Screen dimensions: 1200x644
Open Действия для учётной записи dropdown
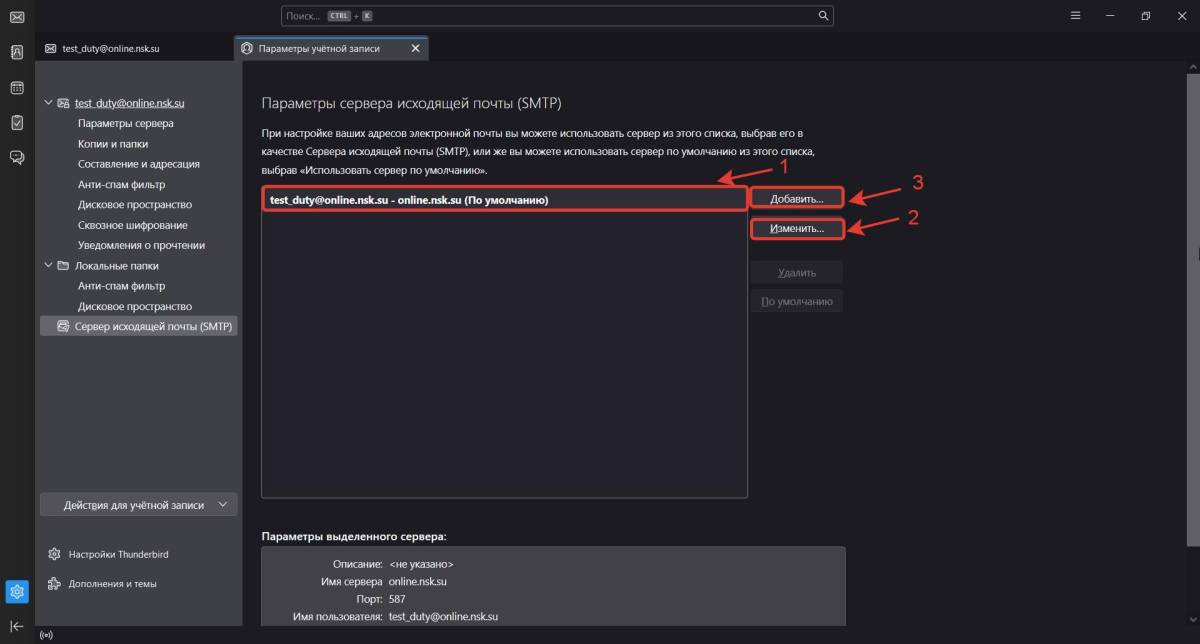coord(139,505)
